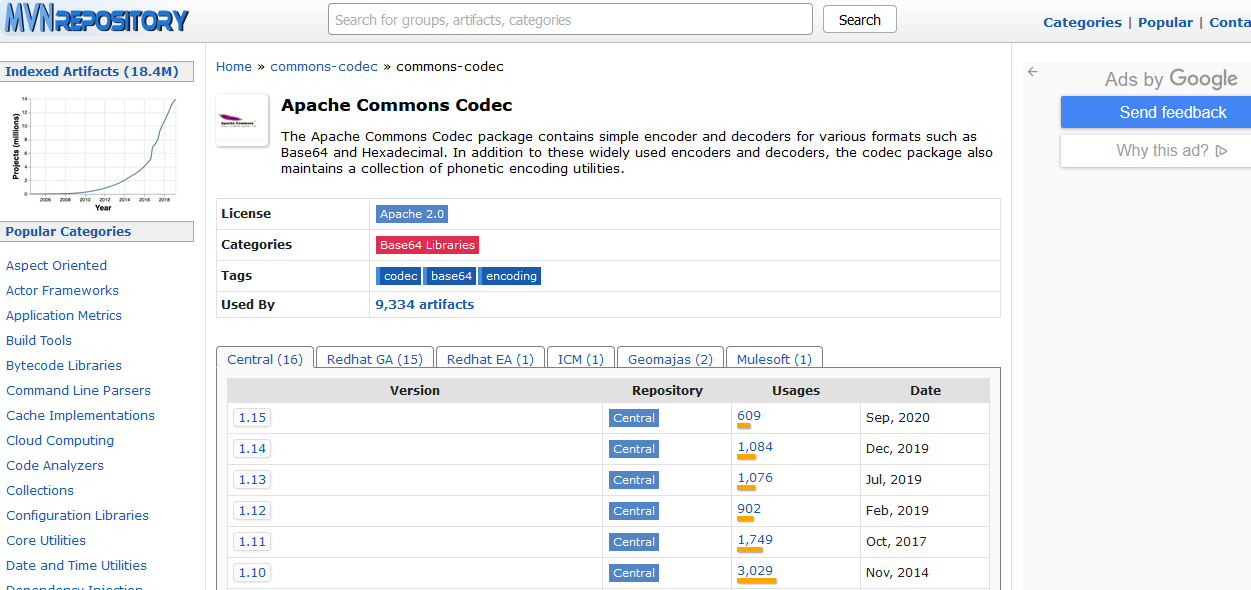Open 1,076 usages link
This screenshot has height=590, width=1251.
click(x=755, y=478)
